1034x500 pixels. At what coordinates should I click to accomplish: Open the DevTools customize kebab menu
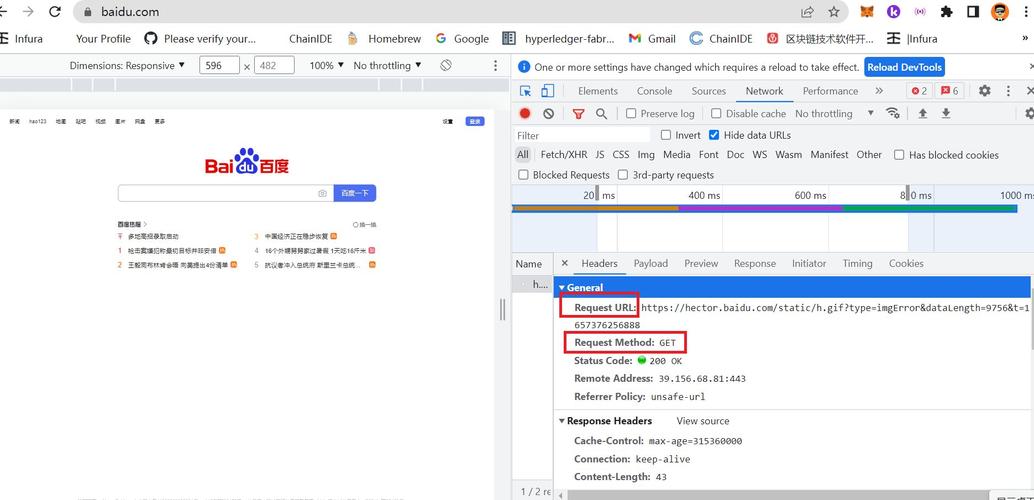point(1008,91)
